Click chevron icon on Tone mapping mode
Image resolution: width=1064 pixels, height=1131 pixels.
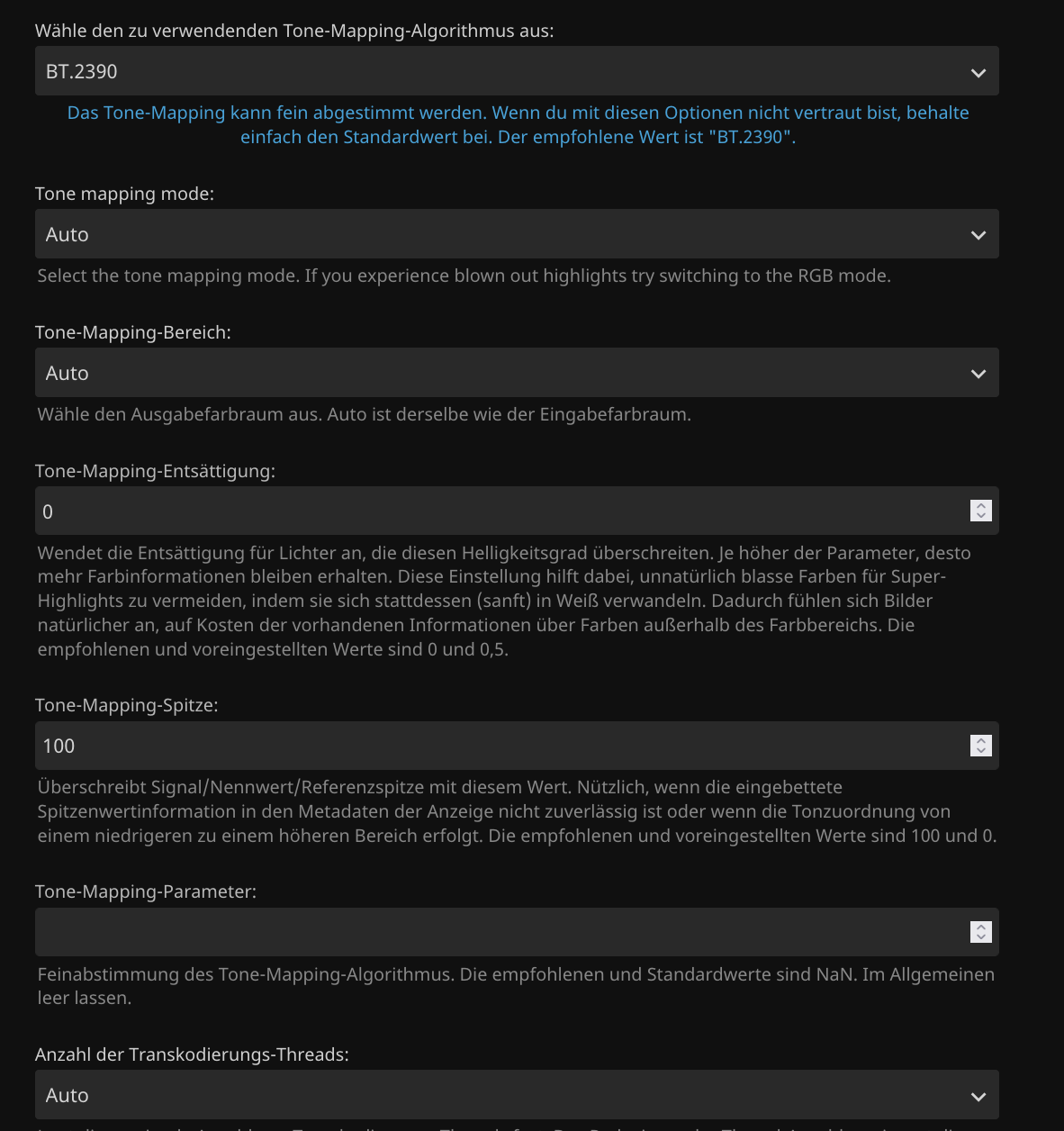click(x=978, y=236)
